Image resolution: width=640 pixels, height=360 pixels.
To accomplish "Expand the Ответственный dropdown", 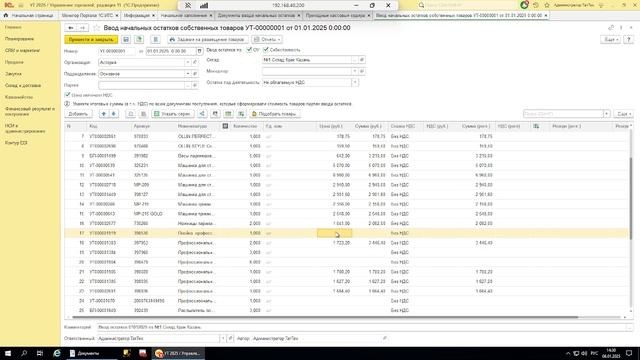I will pos(223,338).
